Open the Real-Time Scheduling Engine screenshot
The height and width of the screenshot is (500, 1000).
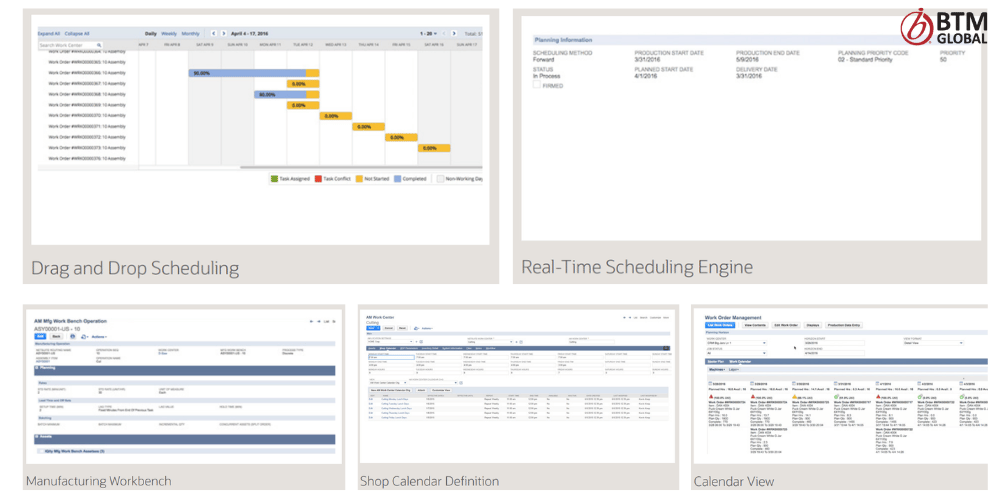point(751,128)
